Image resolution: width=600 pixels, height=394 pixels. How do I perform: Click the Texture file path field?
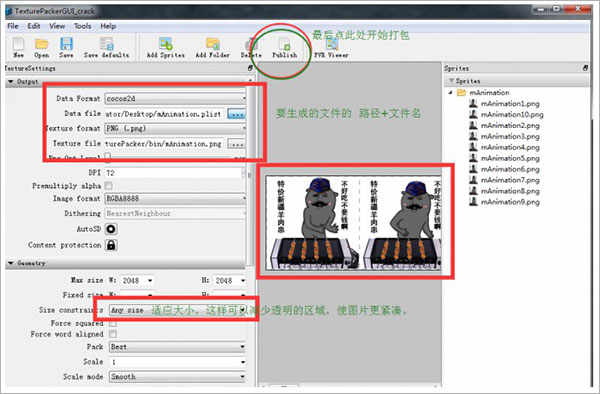[x=165, y=144]
